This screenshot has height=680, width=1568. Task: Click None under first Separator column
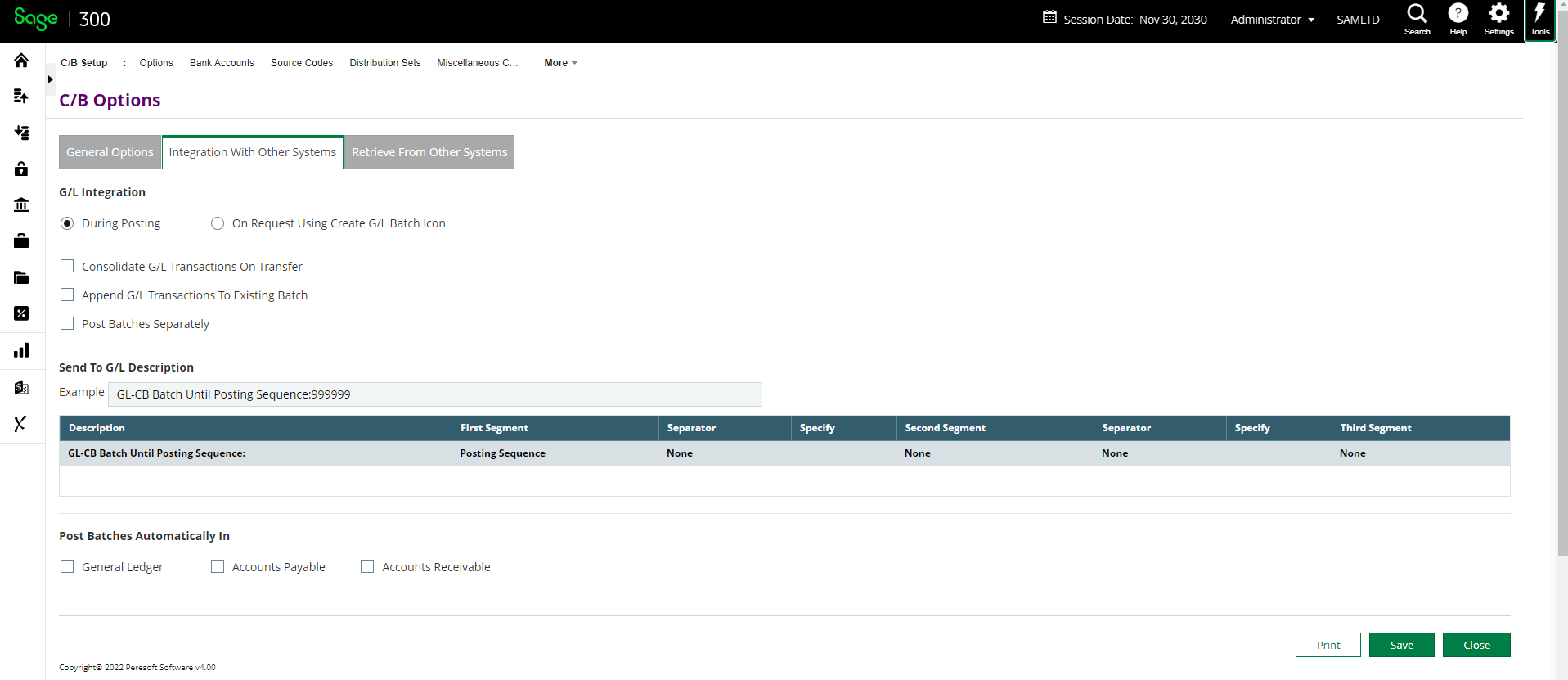coord(680,453)
